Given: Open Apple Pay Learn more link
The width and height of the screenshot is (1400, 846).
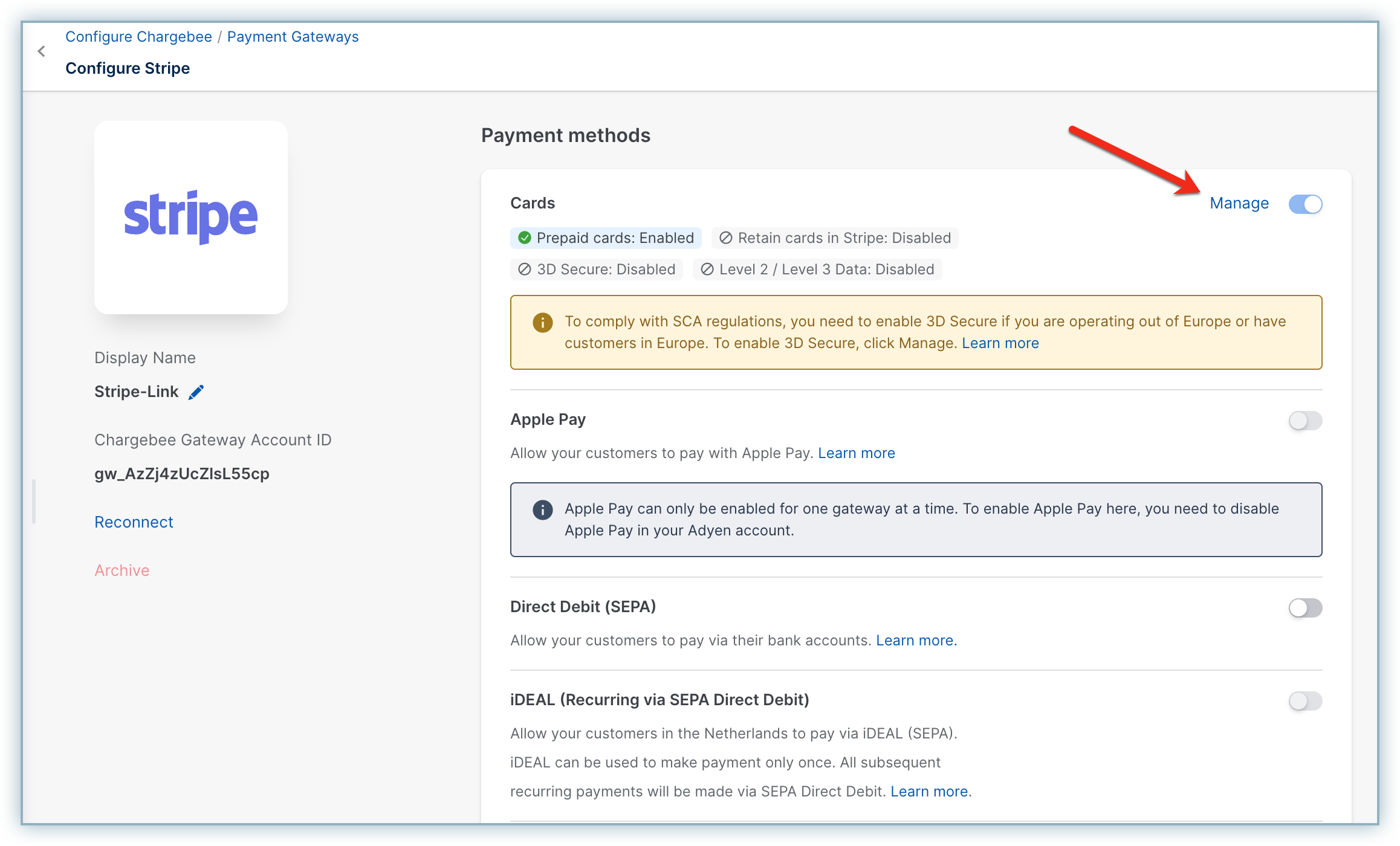Looking at the screenshot, I should tap(856, 453).
